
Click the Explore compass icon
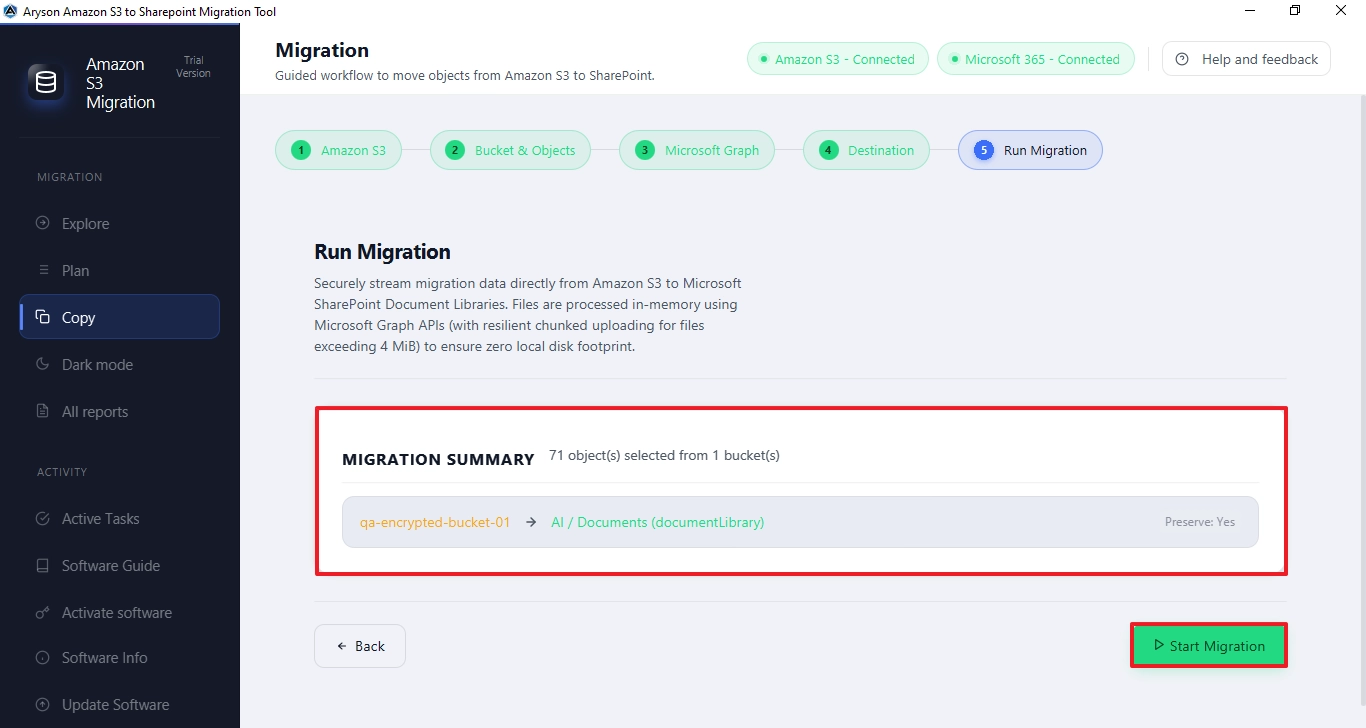pyautogui.click(x=42, y=223)
